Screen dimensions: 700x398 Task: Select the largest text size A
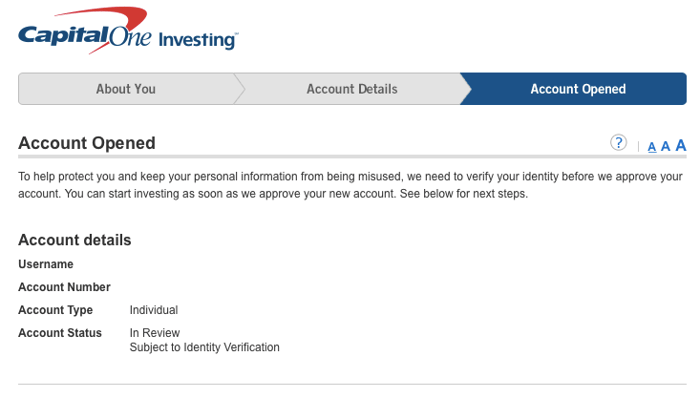pyautogui.click(x=680, y=145)
